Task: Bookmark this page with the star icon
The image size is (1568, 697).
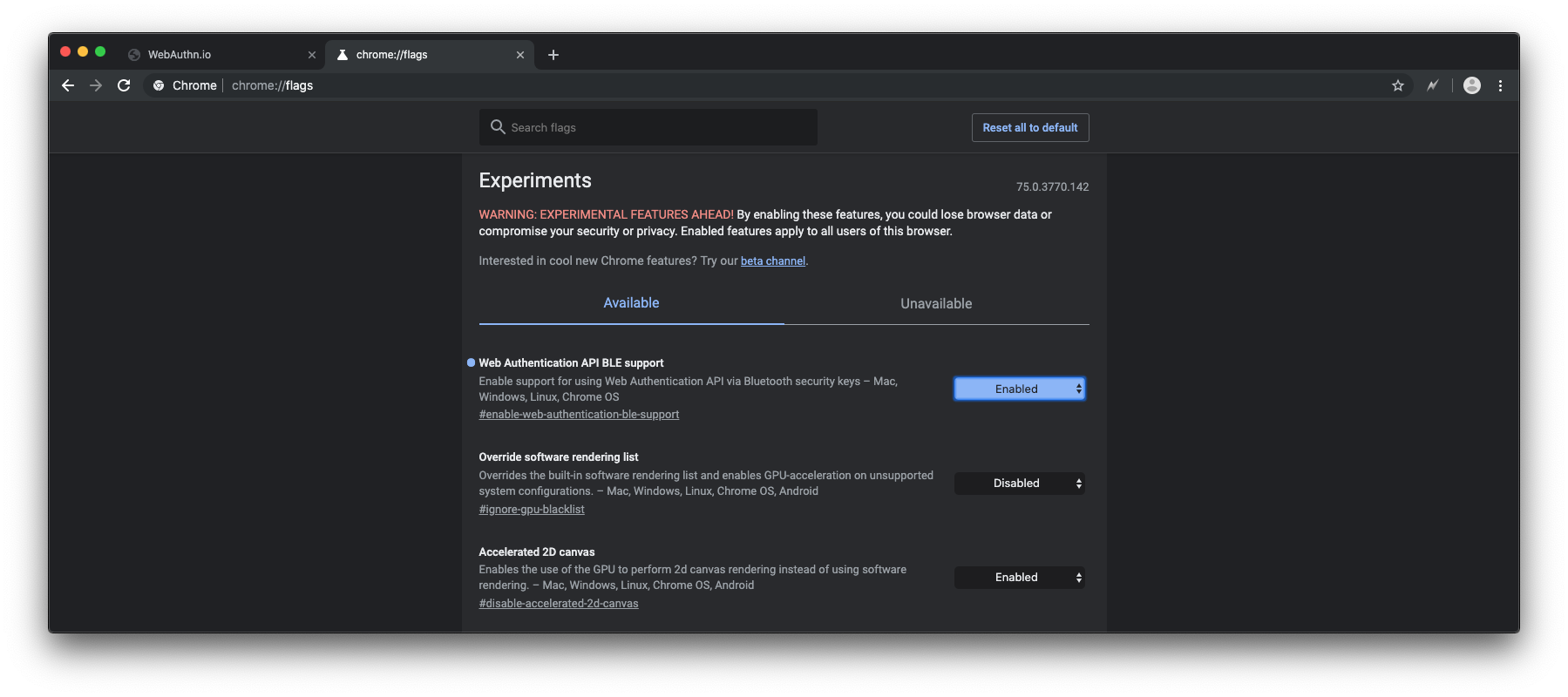Action: [1398, 85]
